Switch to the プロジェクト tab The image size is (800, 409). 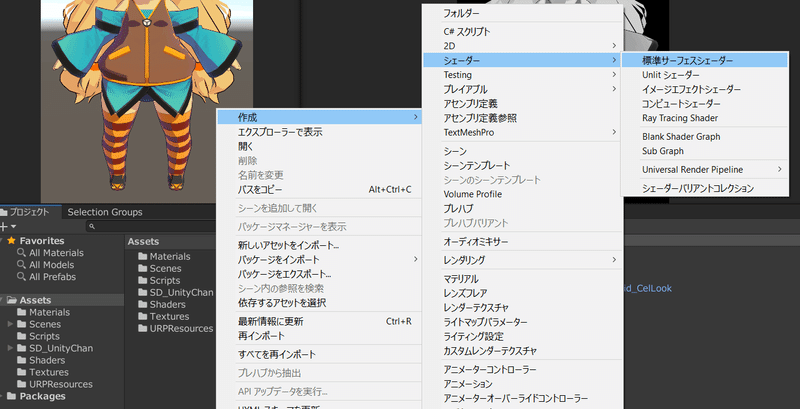coord(30,212)
